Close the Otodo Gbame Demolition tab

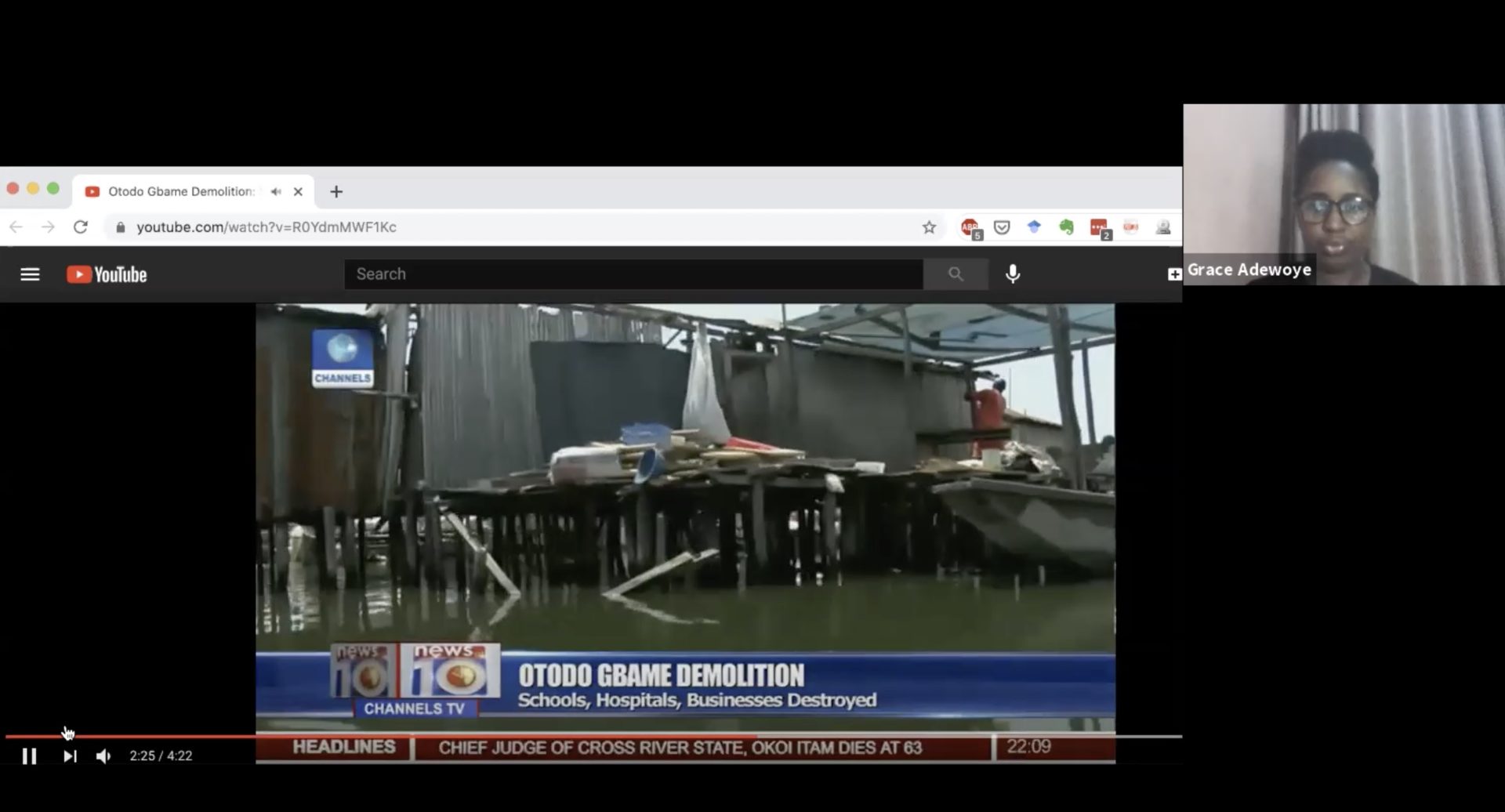click(298, 191)
